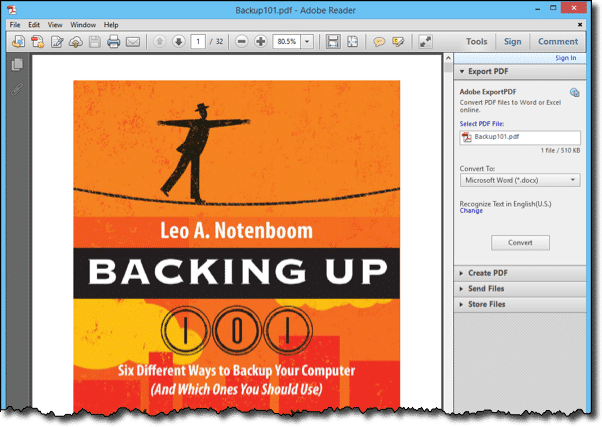Click the Open file toolbar icon
Image resolution: width=602 pixels, height=427 pixels.
coord(18,41)
